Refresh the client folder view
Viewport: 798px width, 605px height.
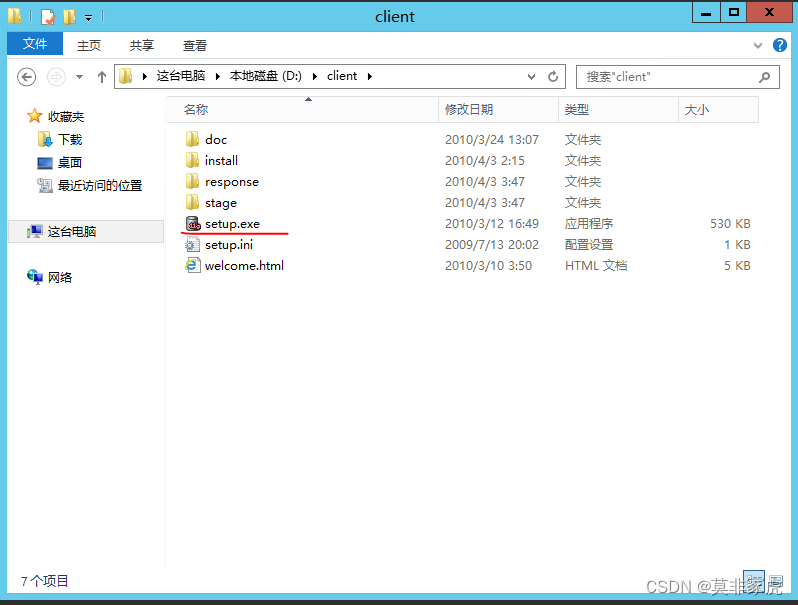point(553,76)
